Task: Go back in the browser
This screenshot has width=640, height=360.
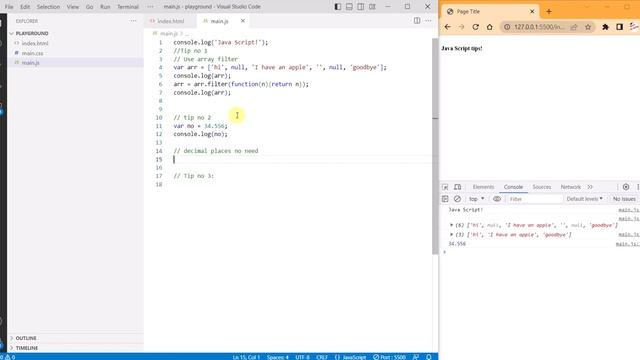Action: [x=448, y=27]
